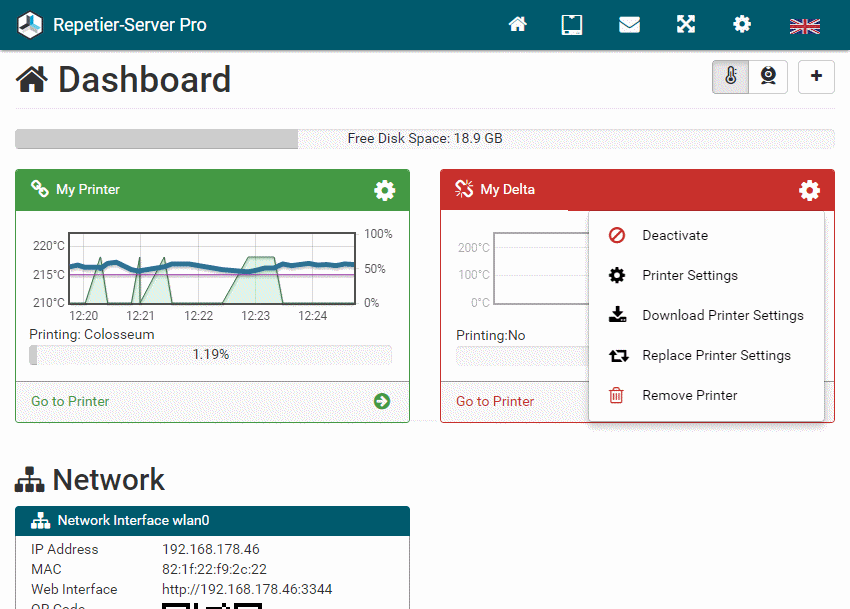Click the Colosseum print progress bar
Viewport: 850px width, 609px height.
click(x=210, y=355)
